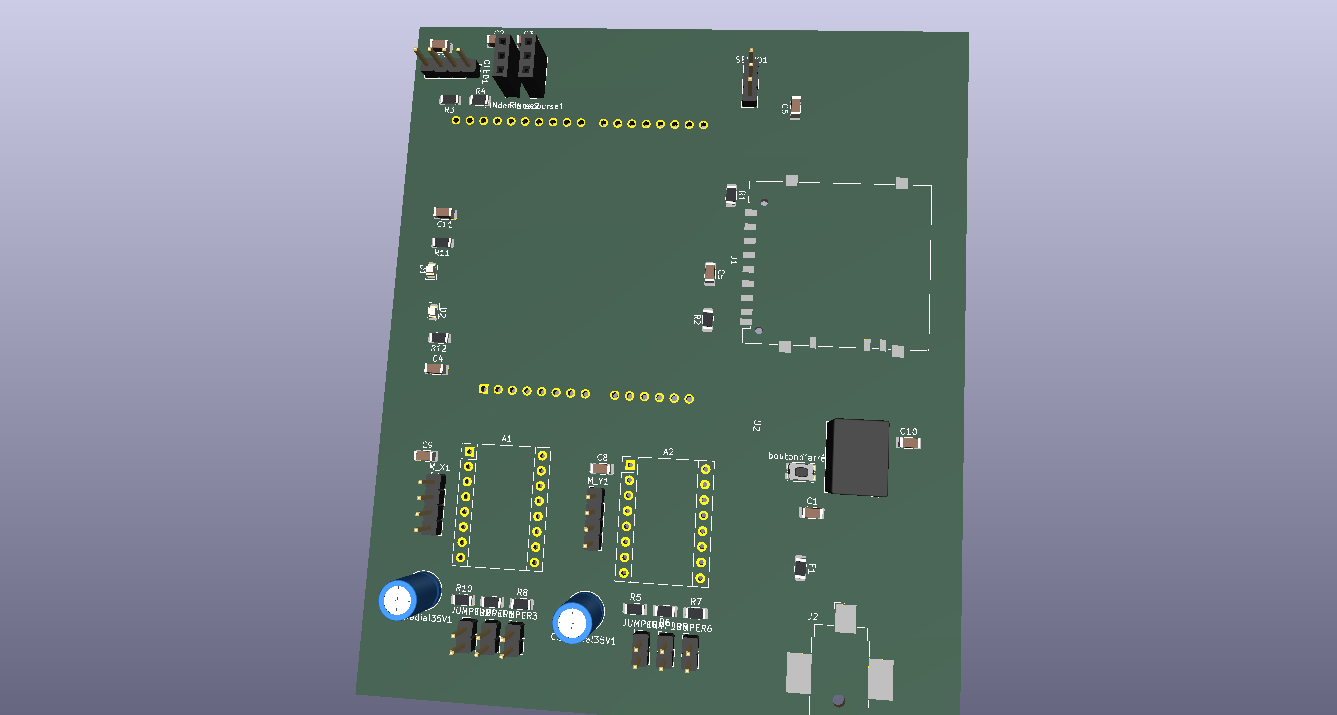1337x715 pixels.
Task: Select capacitor C1 below the push button
Action: point(812,513)
